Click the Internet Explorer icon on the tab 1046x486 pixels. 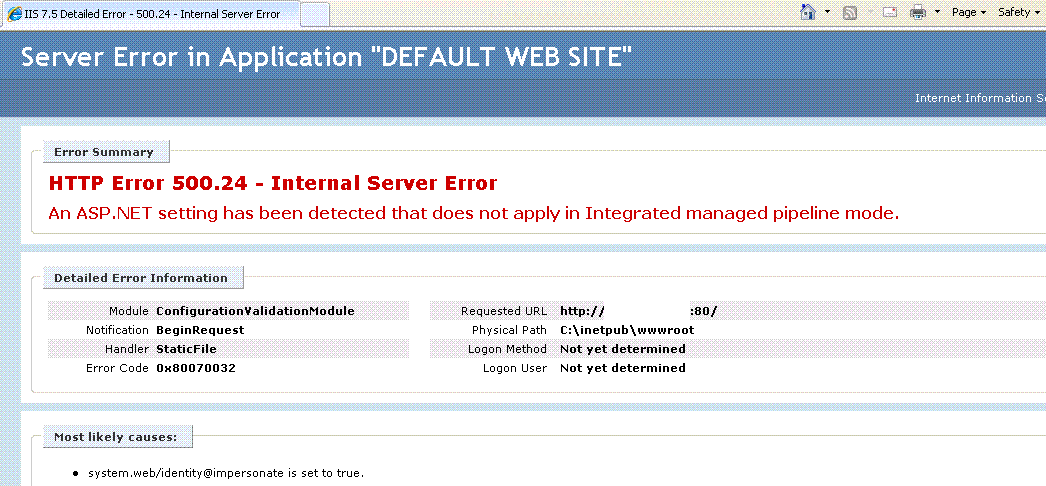click(x=15, y=14)
